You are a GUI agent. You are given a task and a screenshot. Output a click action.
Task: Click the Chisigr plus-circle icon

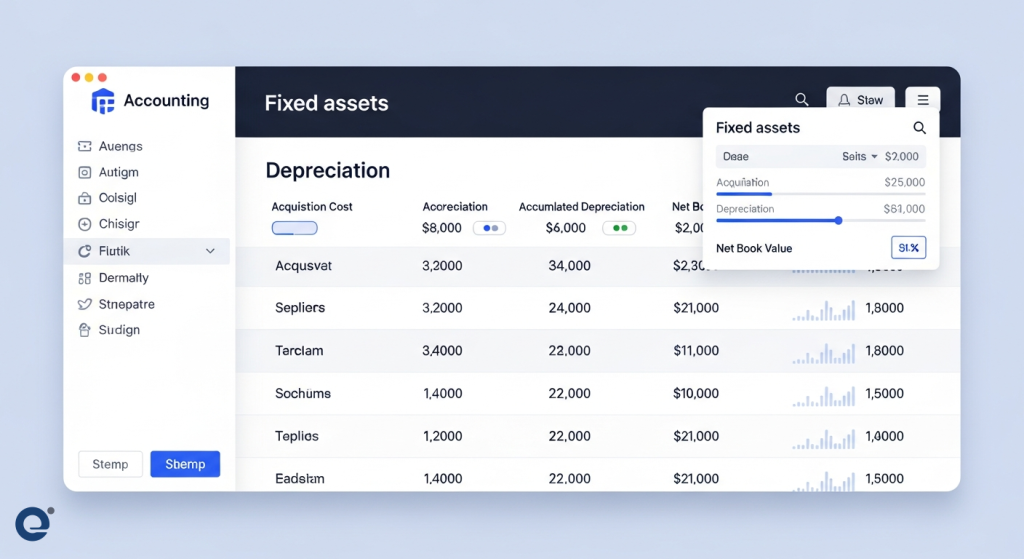84,225
